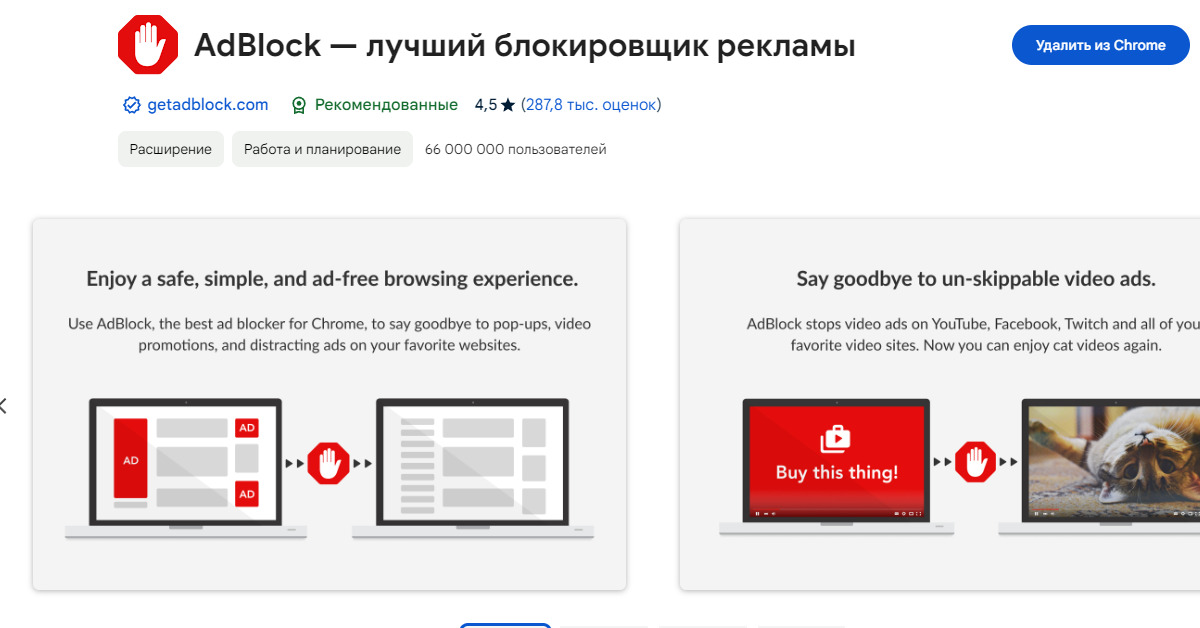Click the hand icon in the video-ads slide

coord(976,462)
